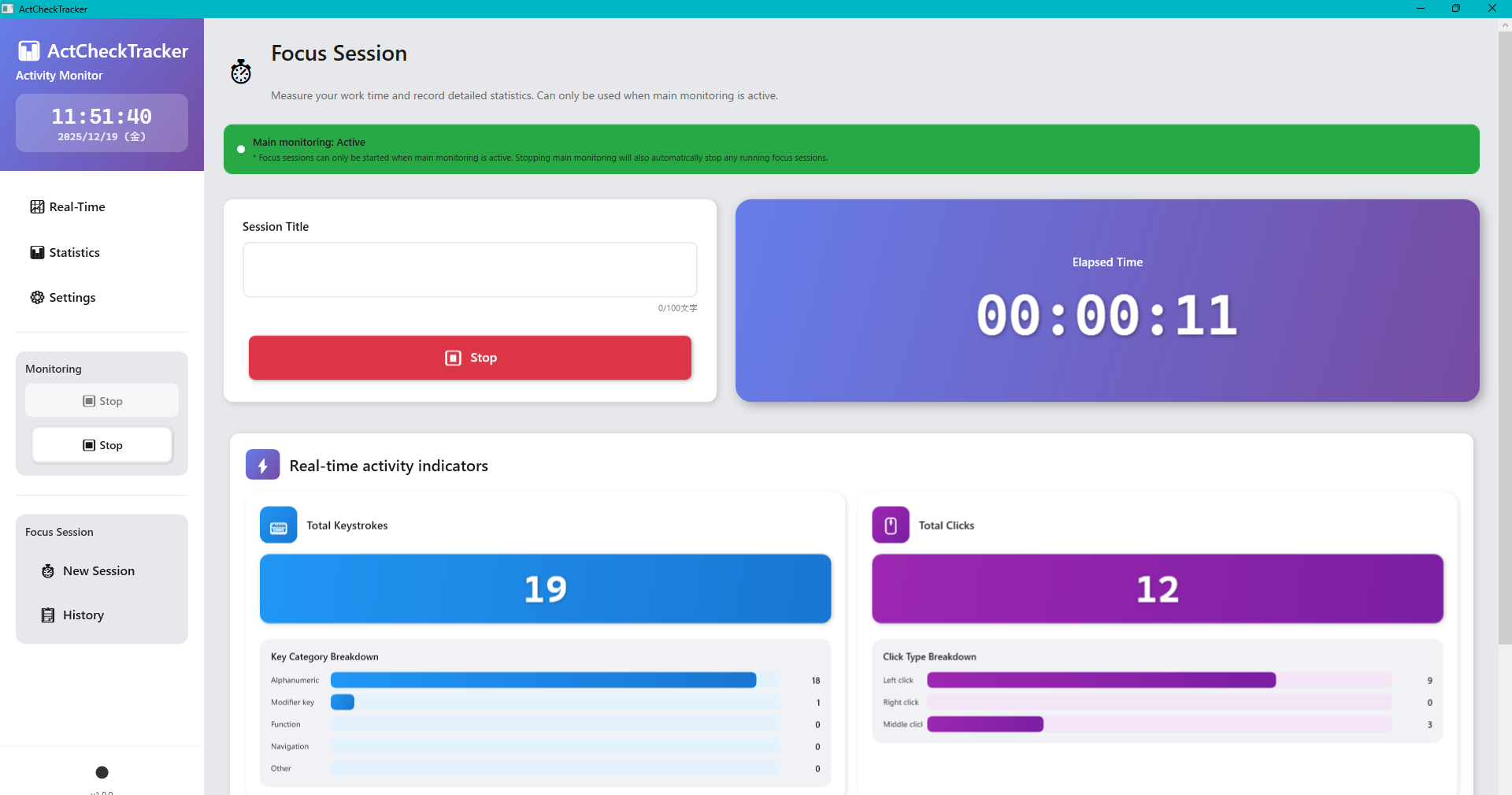Open Settings via the gear icon
Viewport: 1512px width, 795px height.
point(37,298)
